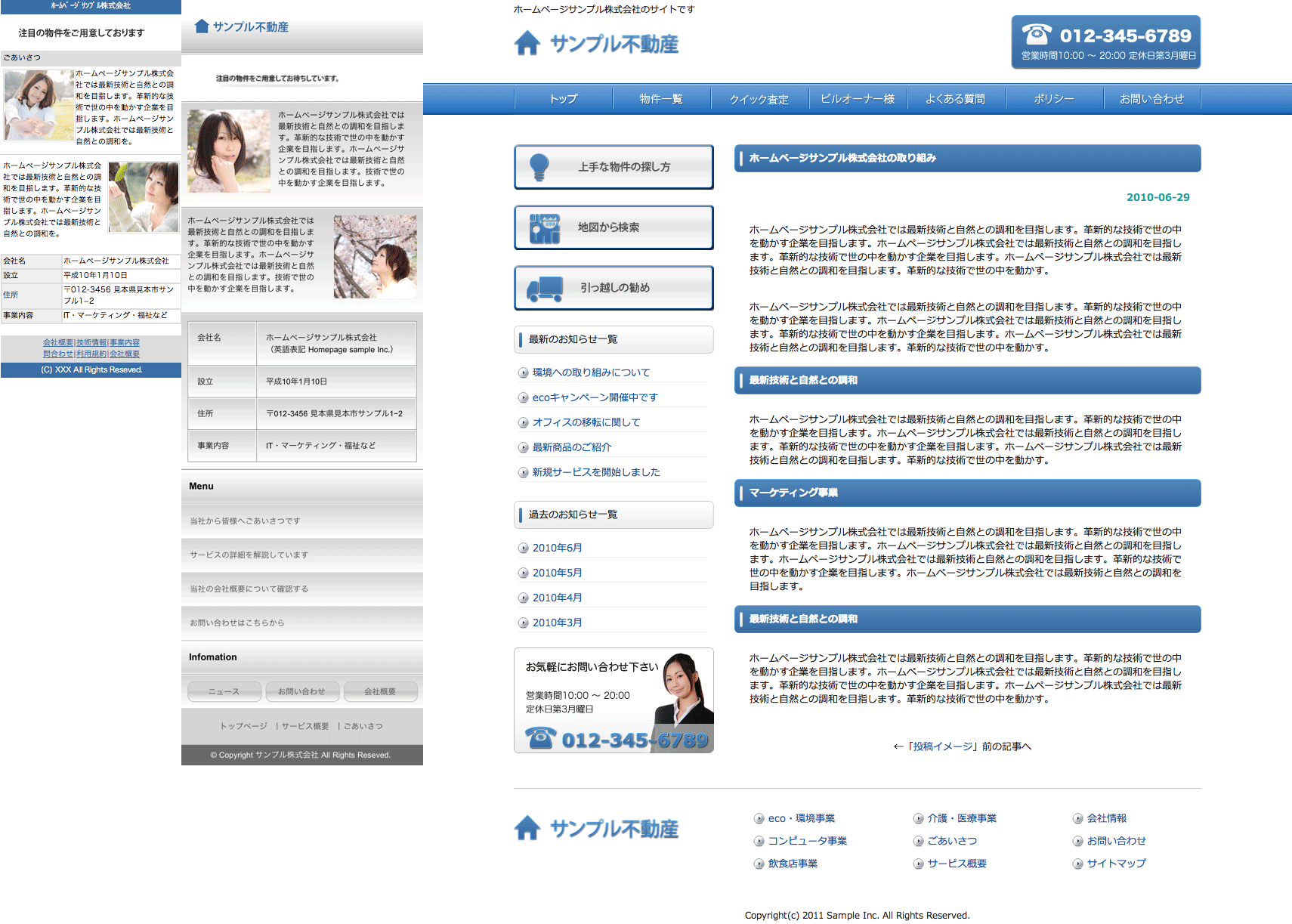Open 環境への取り組みについて news link
Image resolution: width=1292 pixels, height=924 pixels.
coord(591,372)
